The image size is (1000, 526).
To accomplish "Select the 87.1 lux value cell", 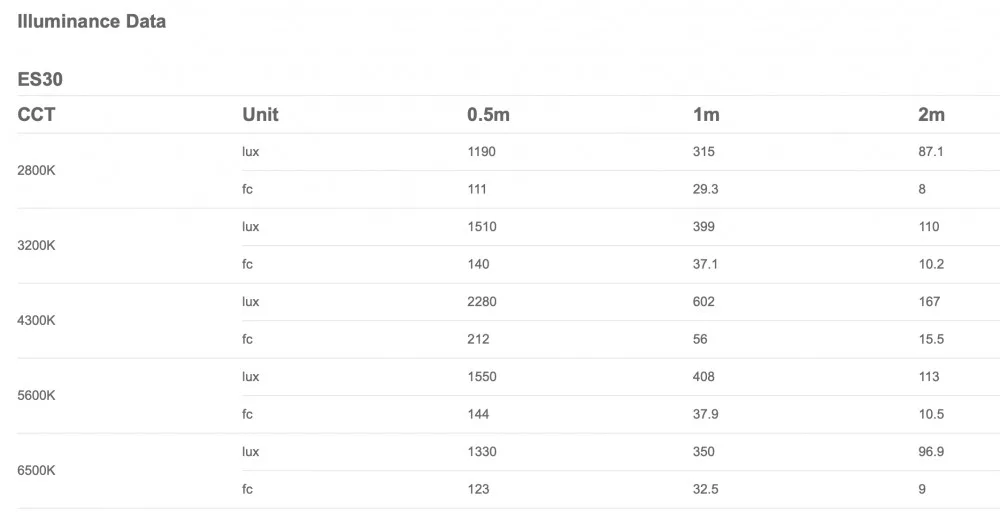I will (x=931, y=152).
